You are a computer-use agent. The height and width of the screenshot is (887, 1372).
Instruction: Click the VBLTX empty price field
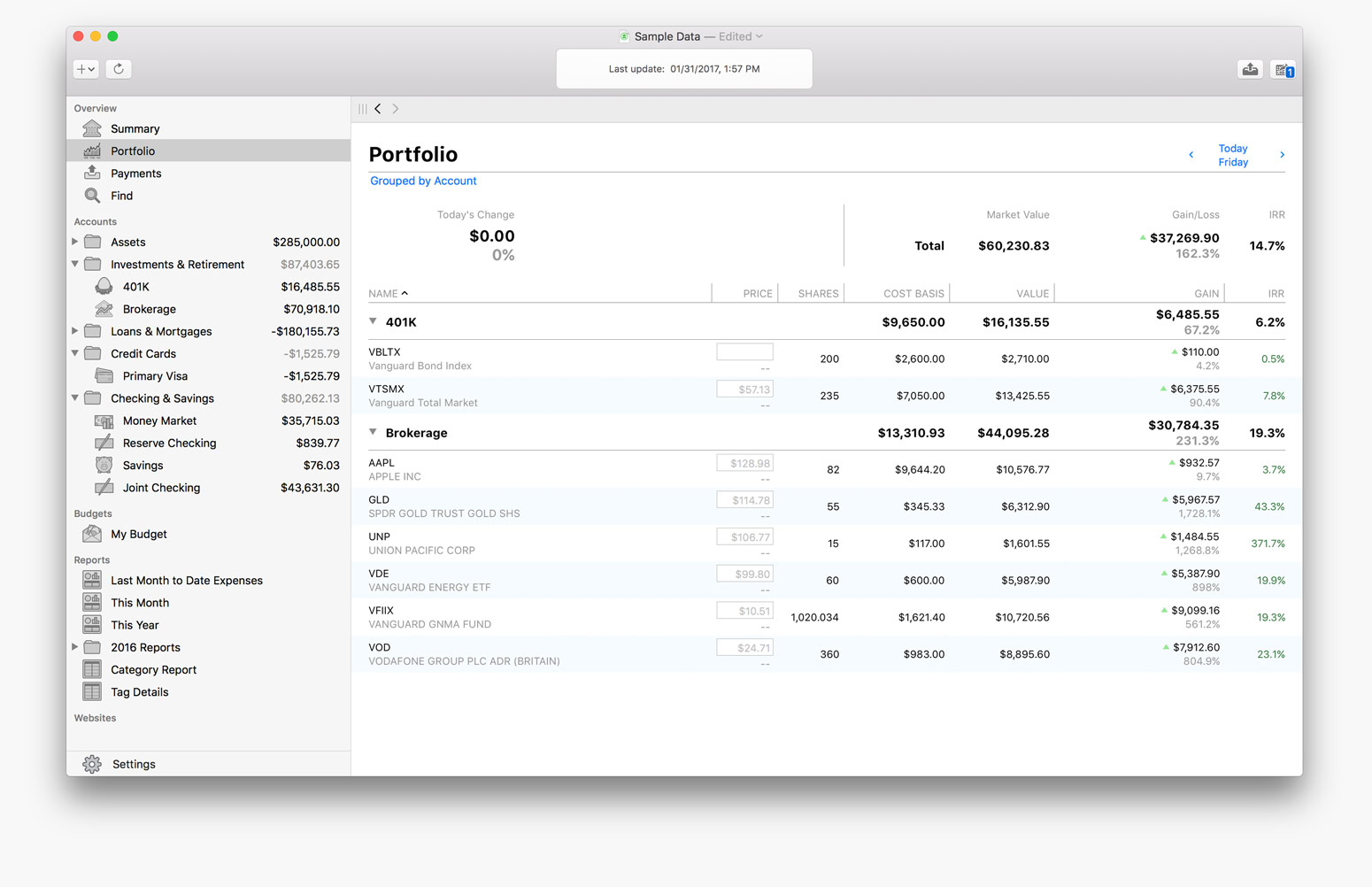click(744, 351)
